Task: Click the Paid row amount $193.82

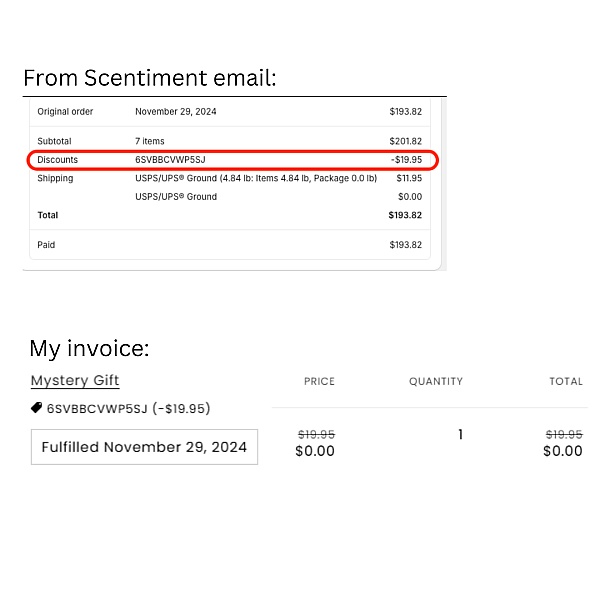Action: tap(406, 245)
